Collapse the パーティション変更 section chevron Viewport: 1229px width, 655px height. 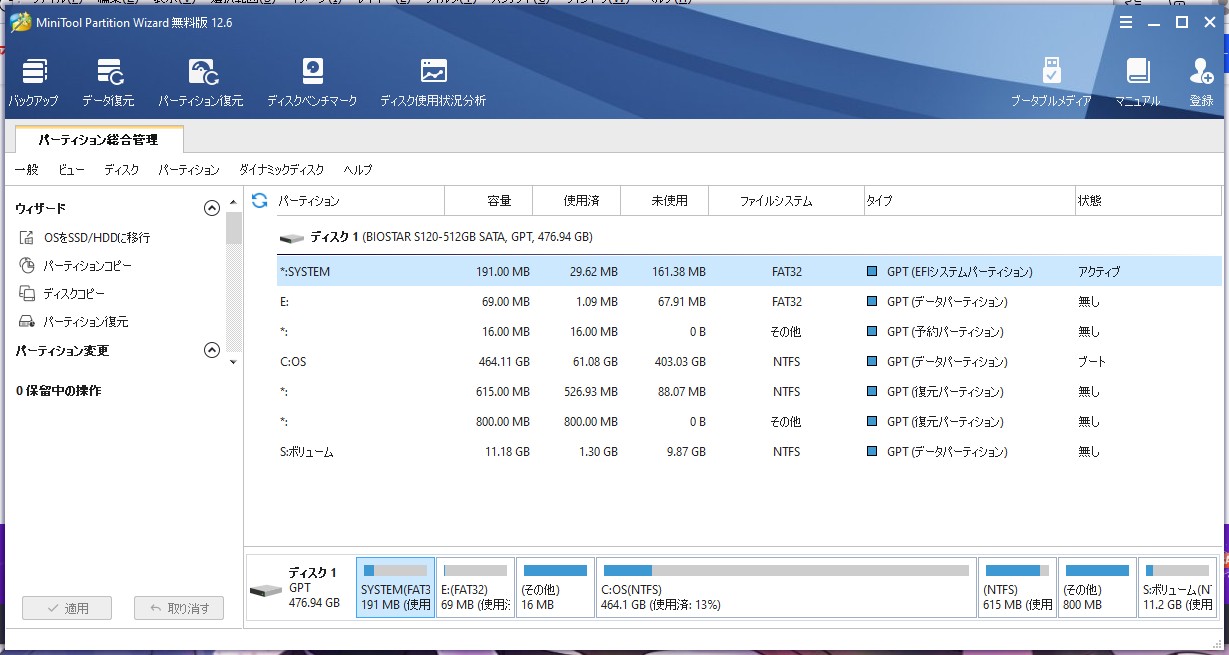(211, 350)
